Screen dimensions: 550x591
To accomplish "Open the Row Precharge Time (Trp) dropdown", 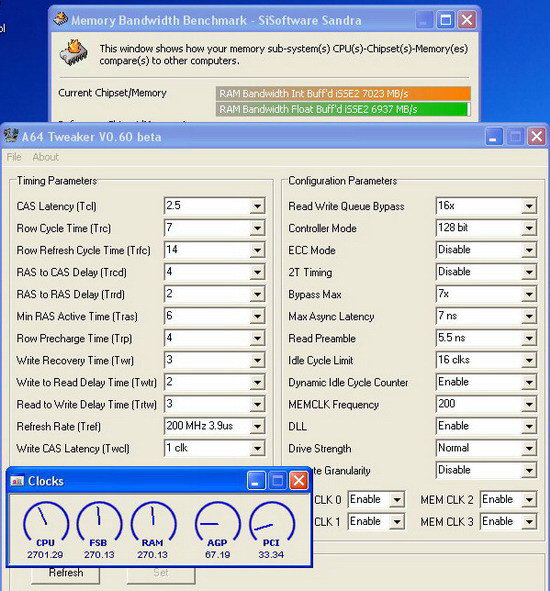I will click(x=257, y=338).
